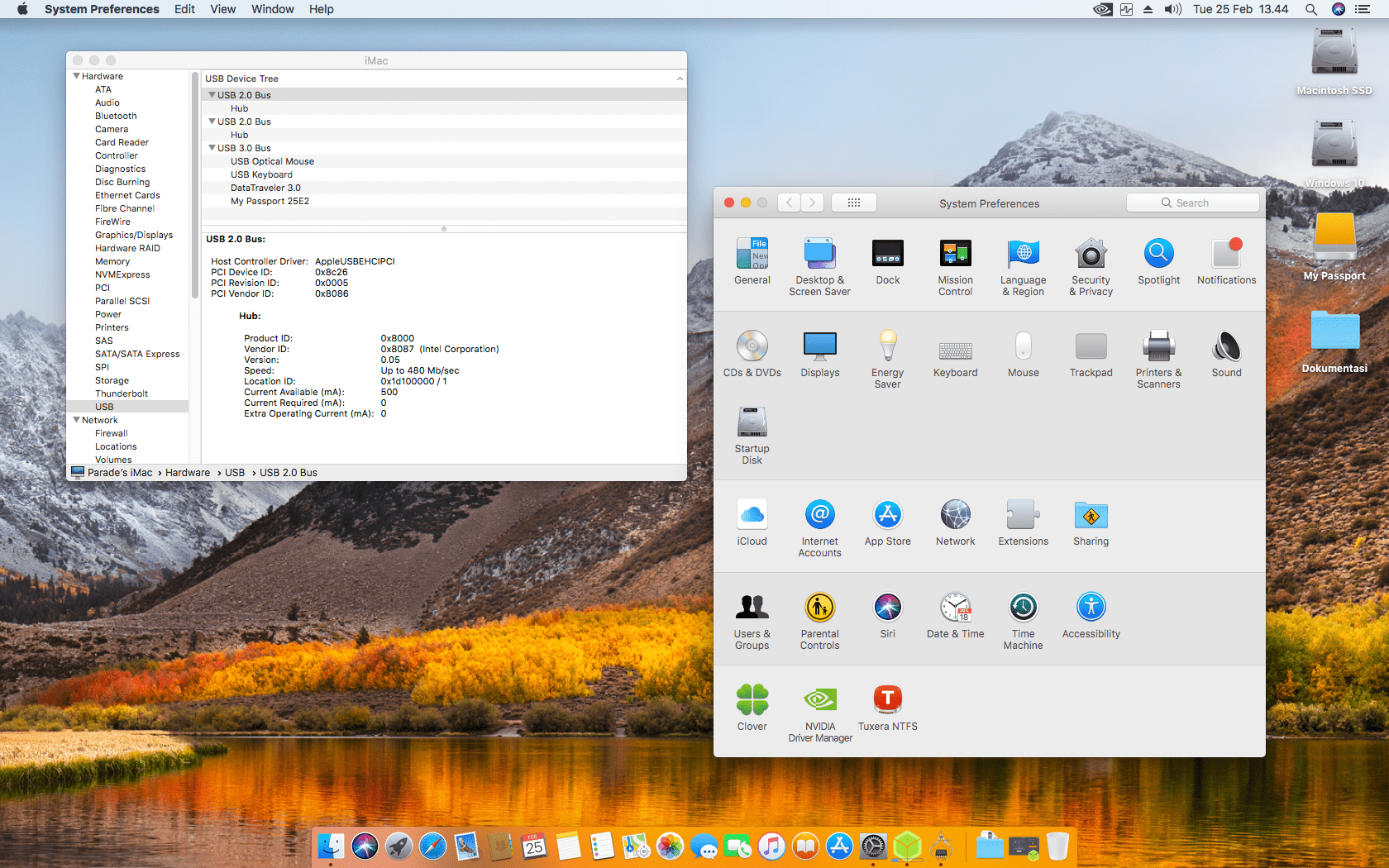Open the Window menu in menu bar

pyautogui.click(x=272, y=9)
